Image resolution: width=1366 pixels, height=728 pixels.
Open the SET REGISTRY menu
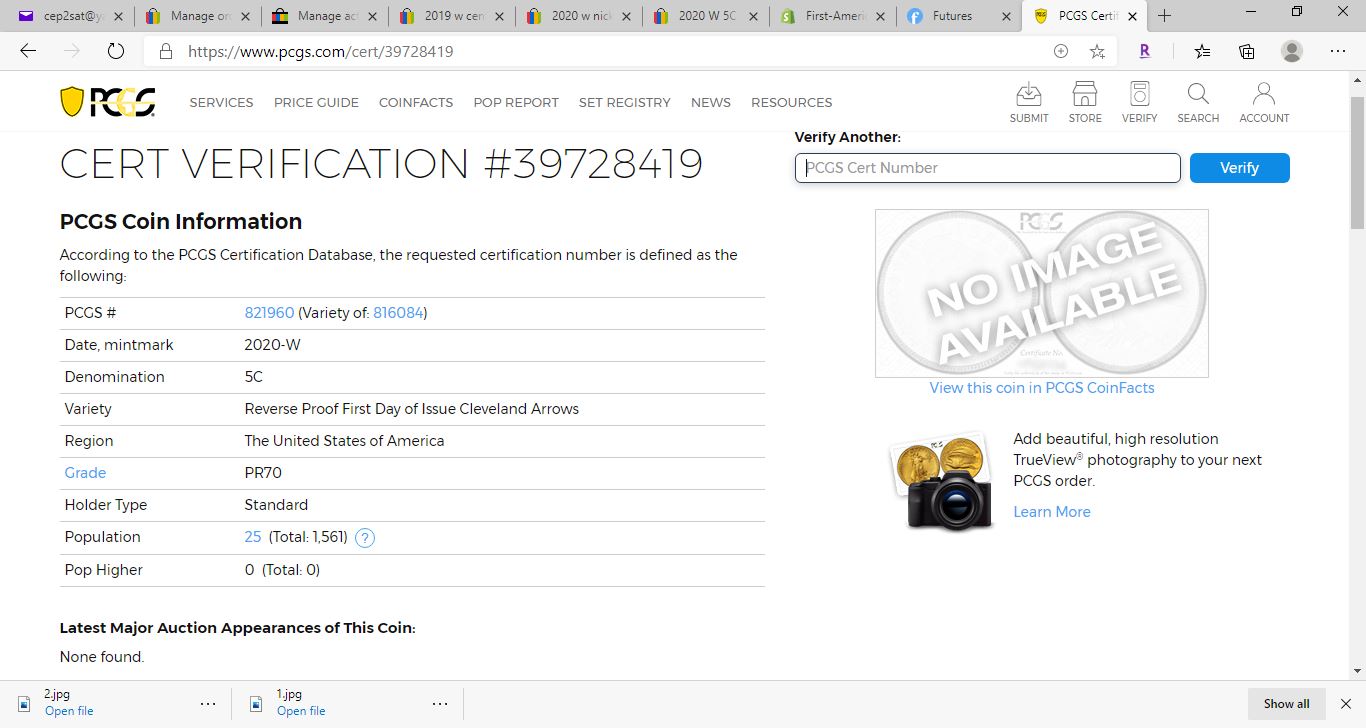625,102
